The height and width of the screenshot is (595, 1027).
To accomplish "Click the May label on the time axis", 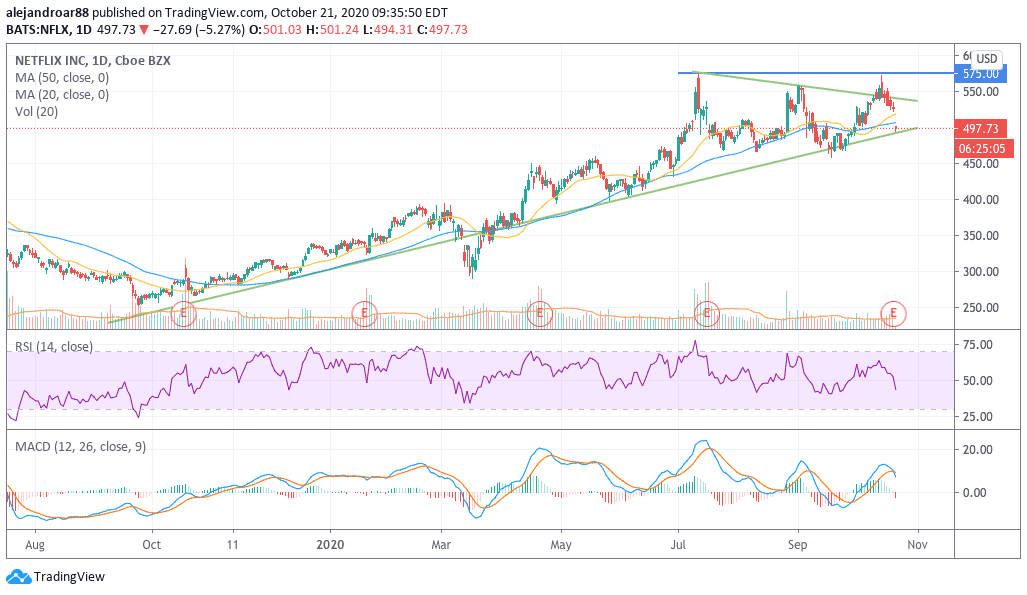I will [561, 545].
